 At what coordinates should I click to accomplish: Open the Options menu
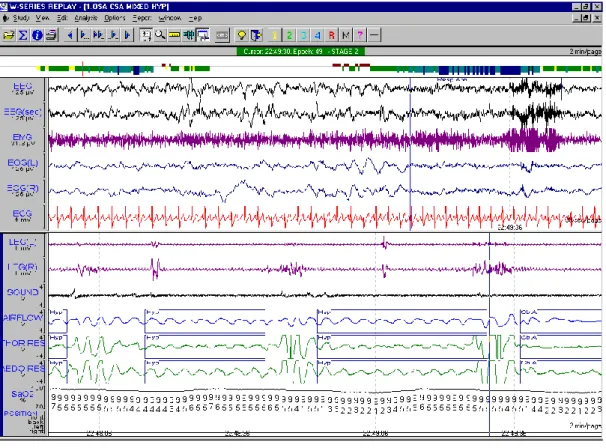115,18
